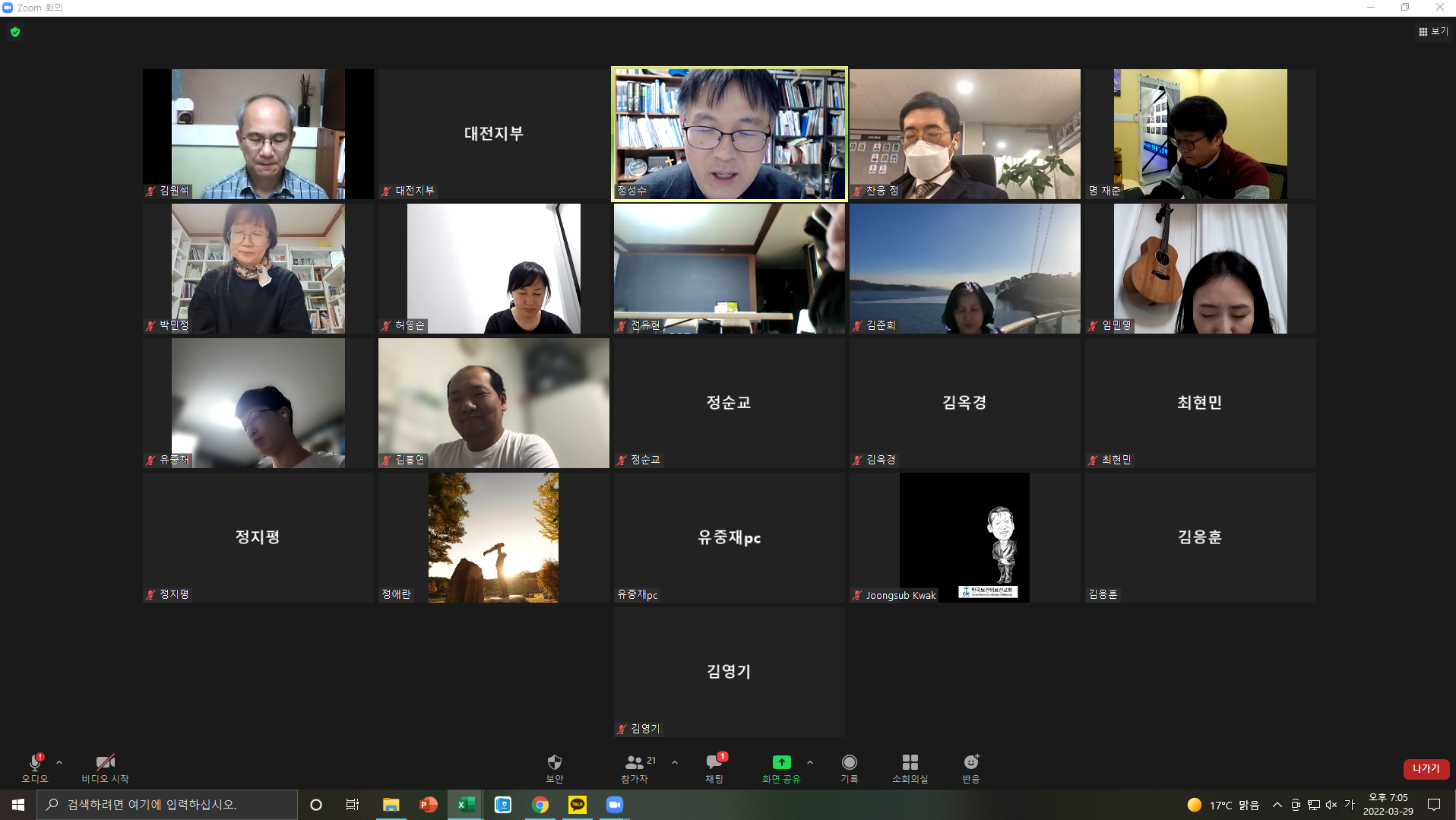Select 임민영's video tile

(1201, 268)
